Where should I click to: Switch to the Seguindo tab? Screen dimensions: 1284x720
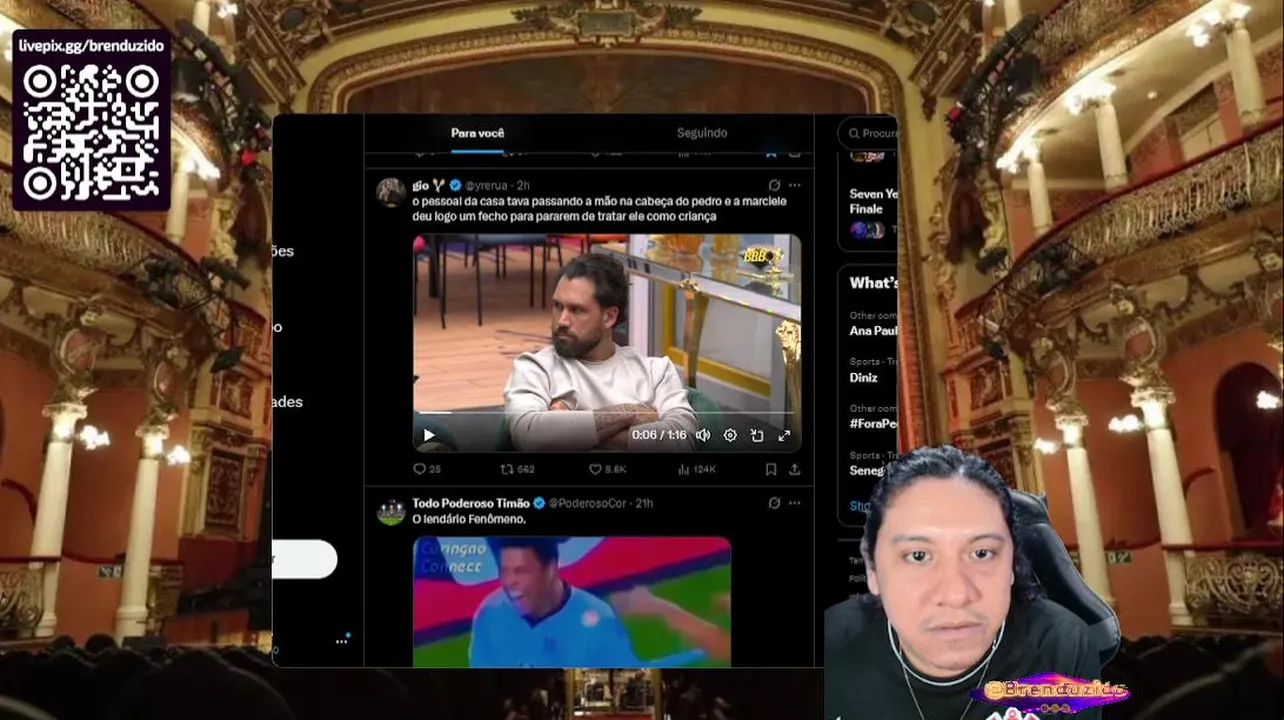click(702, 133)
